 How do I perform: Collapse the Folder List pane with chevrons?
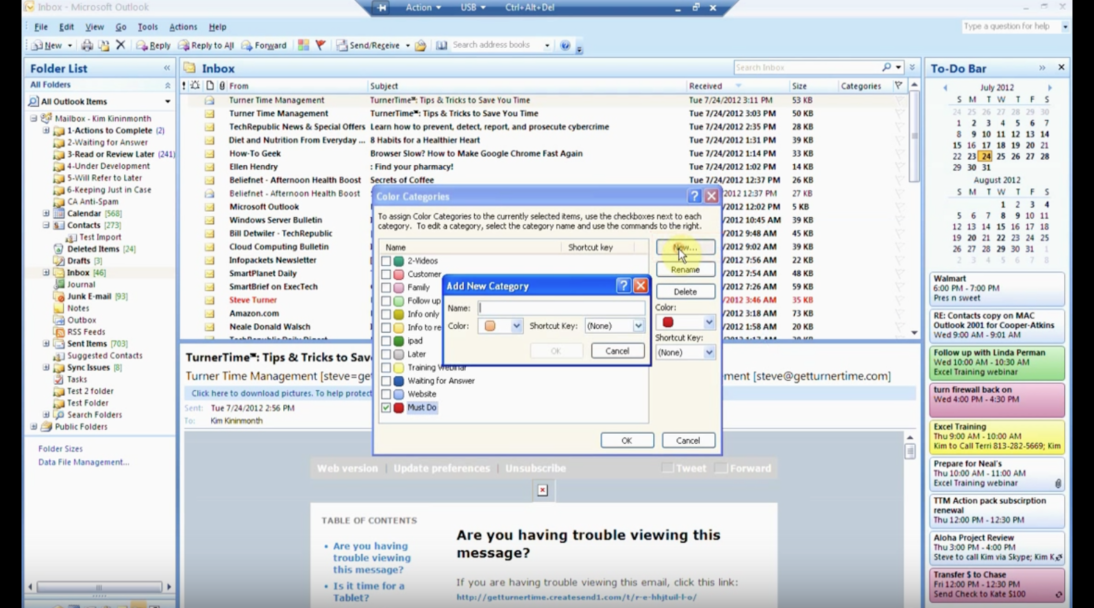[167, 68]
